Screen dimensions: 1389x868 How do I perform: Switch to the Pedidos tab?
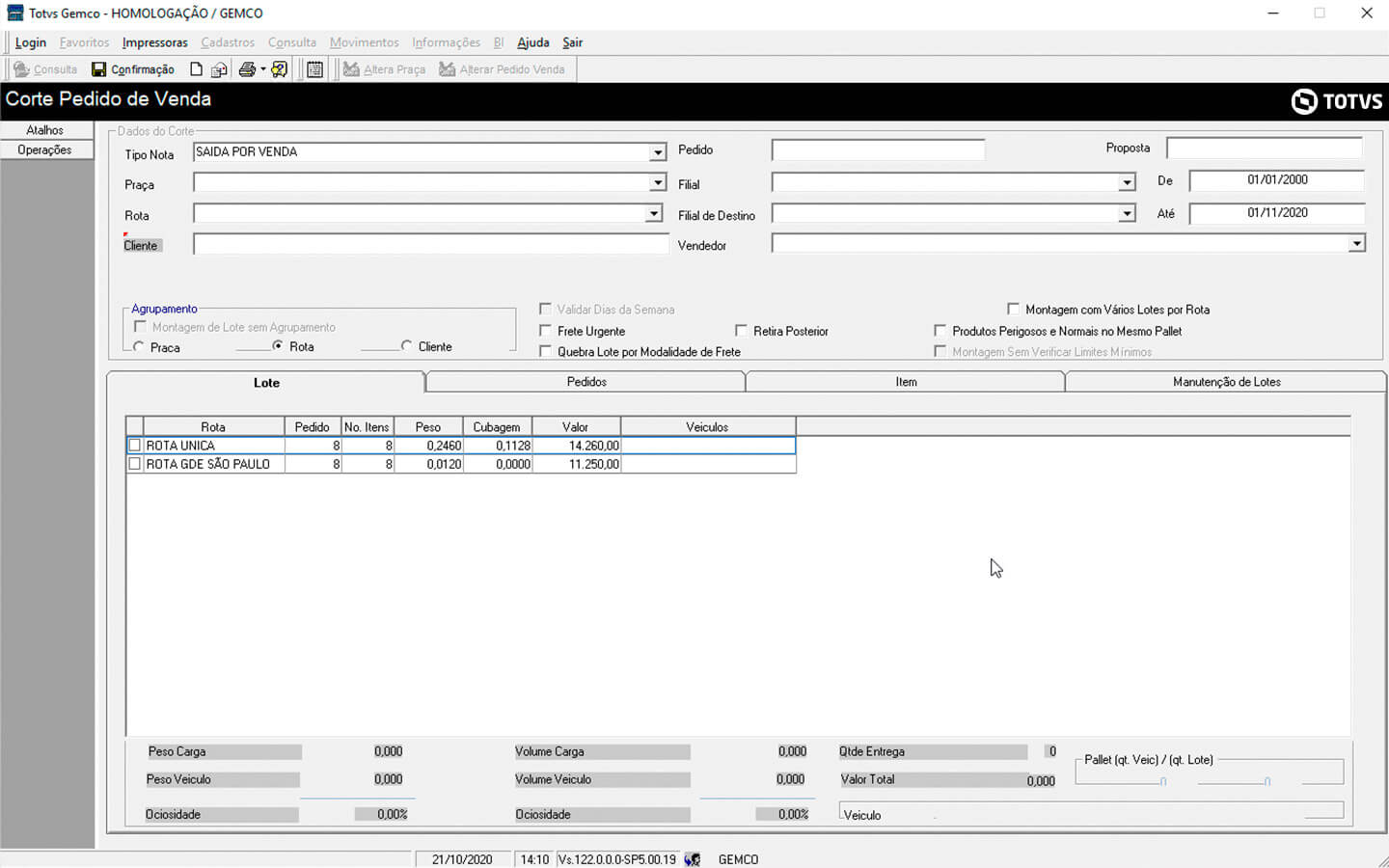pos(586,382)
